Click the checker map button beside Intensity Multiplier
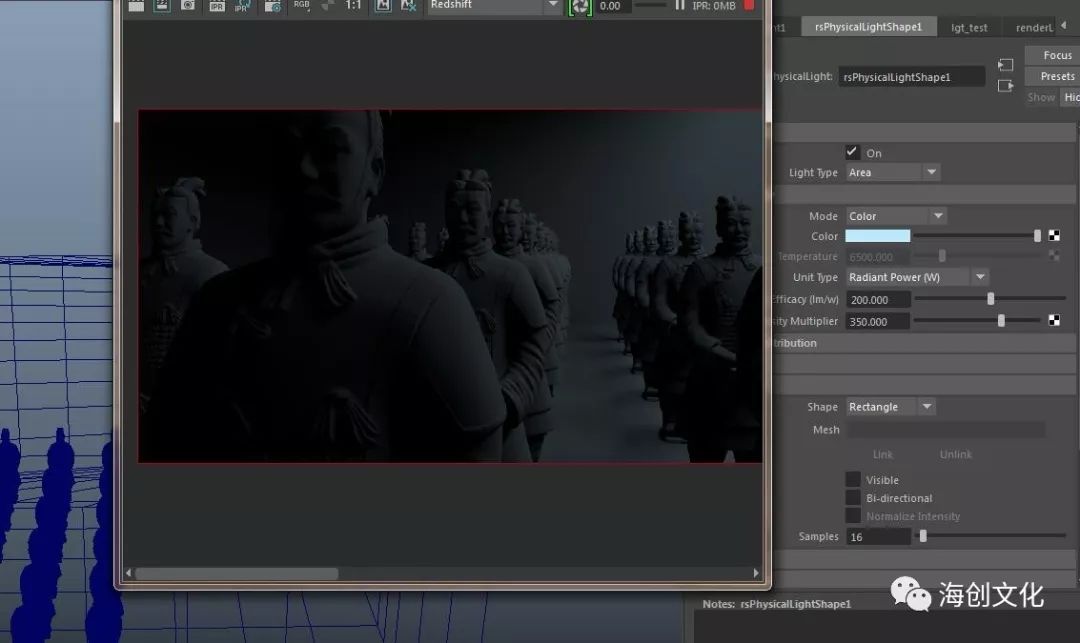1080x643 pixels. click(1054, 321)
